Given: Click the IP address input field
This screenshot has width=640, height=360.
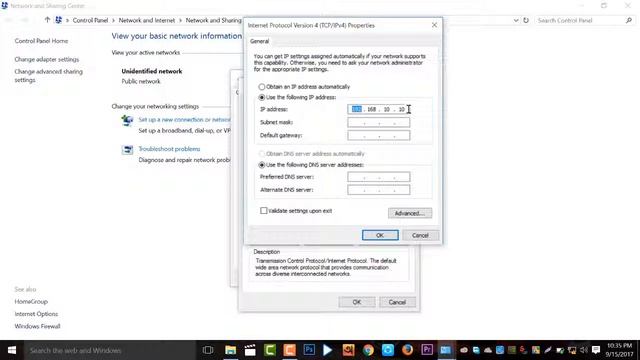Looking at the screenshot, I should click(379, 109).
